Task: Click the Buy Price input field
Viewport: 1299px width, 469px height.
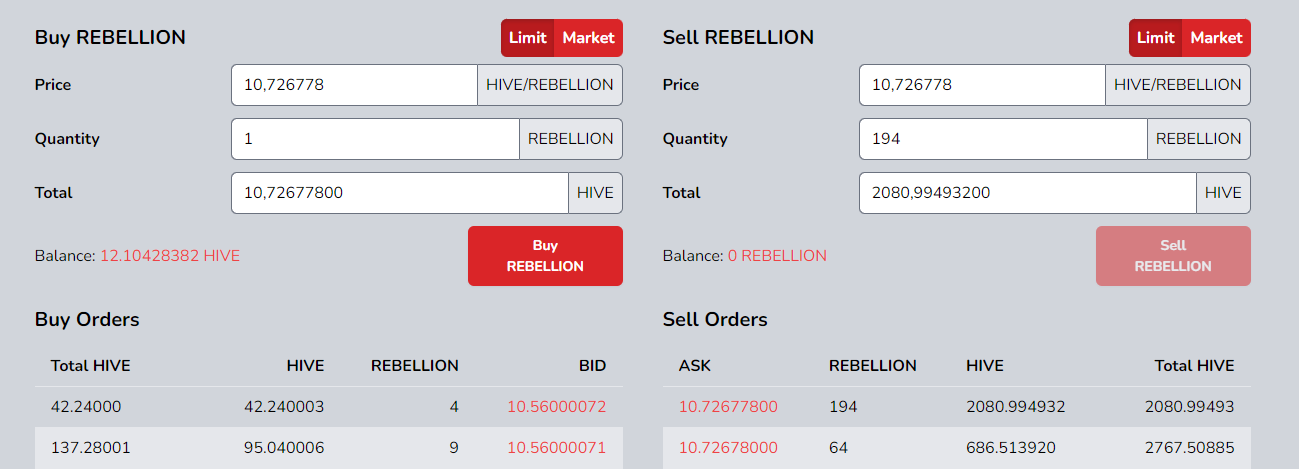Action: click(354, 85)
